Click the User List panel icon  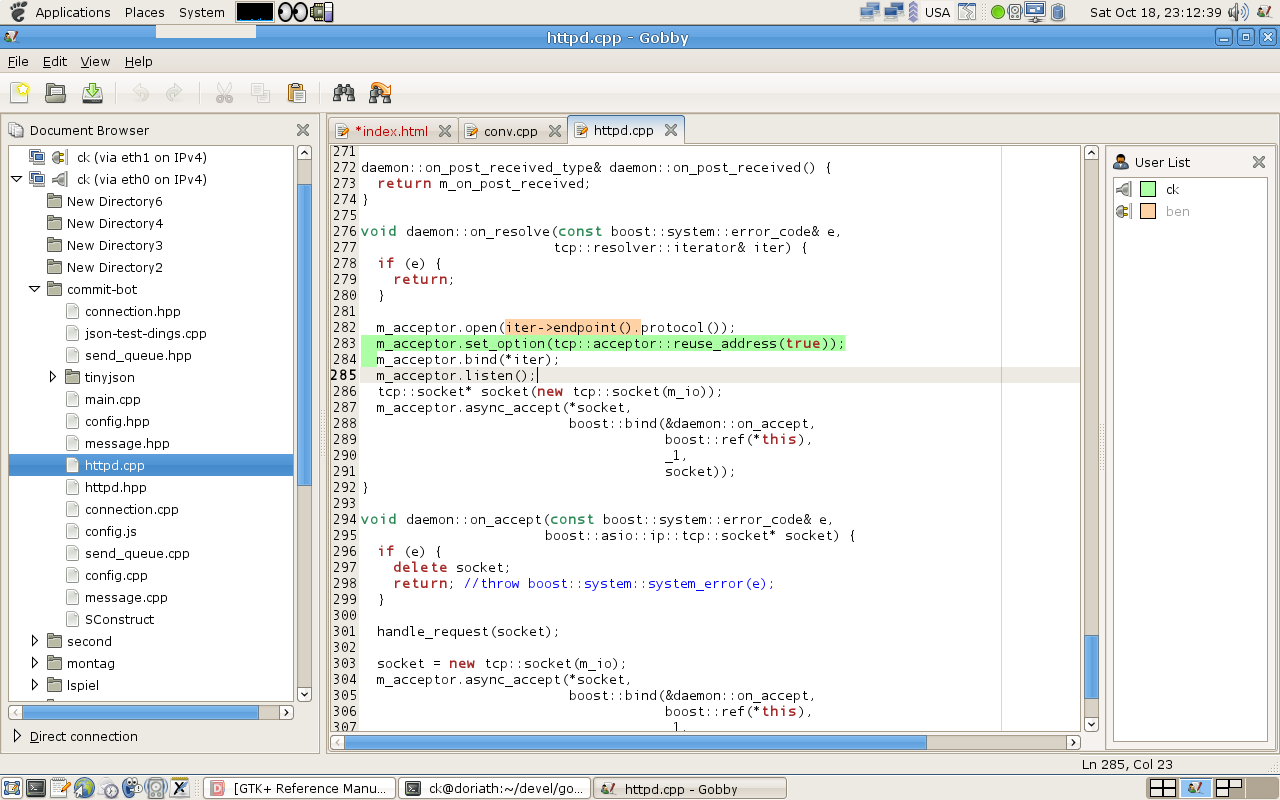[x=1120, y=161]
